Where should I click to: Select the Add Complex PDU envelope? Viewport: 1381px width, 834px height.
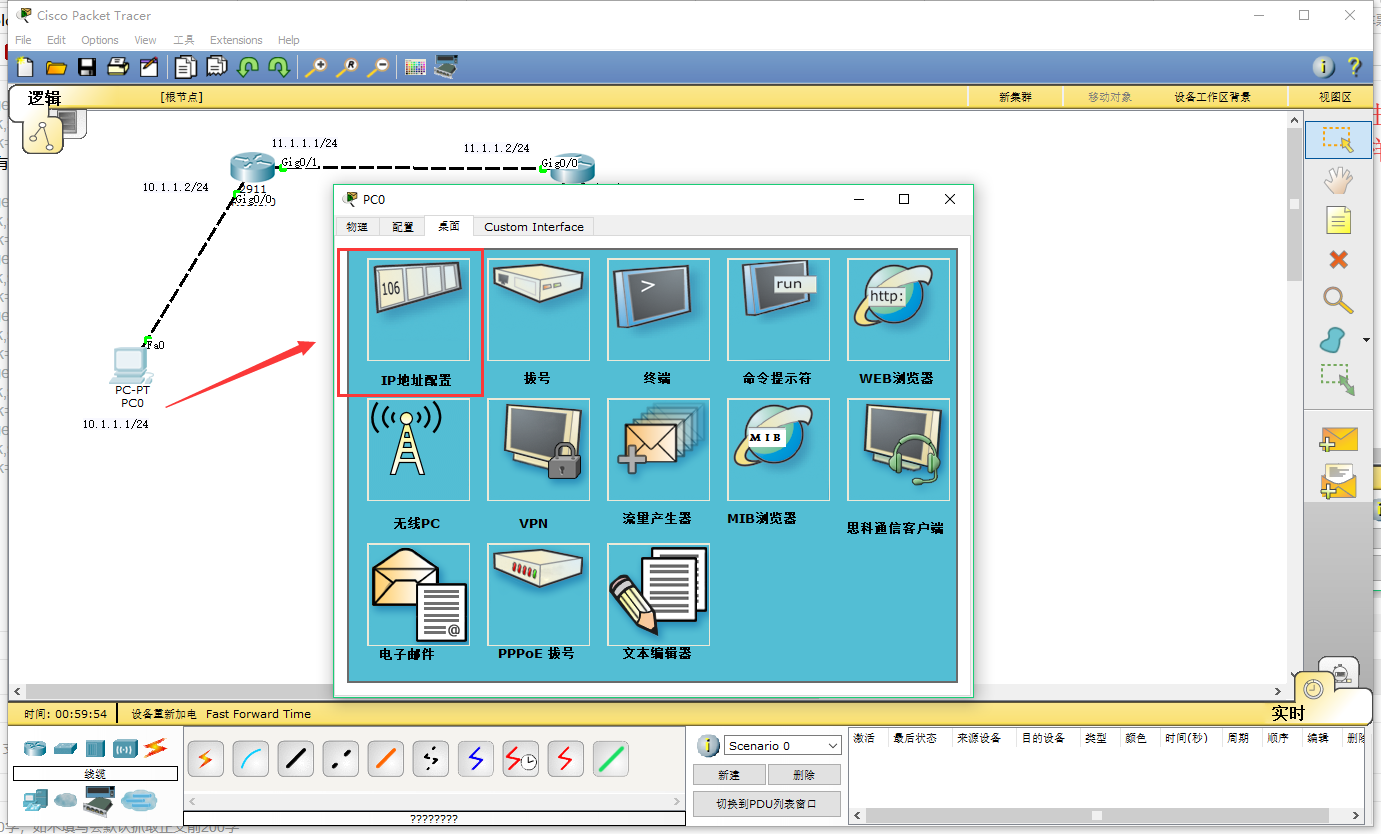click(1338, 482)
